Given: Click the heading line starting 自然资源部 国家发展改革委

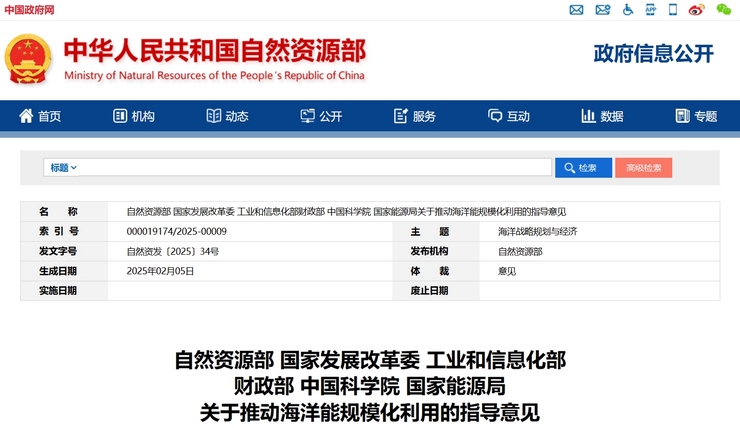Looking at the screenshot, I should click(370, 360).
